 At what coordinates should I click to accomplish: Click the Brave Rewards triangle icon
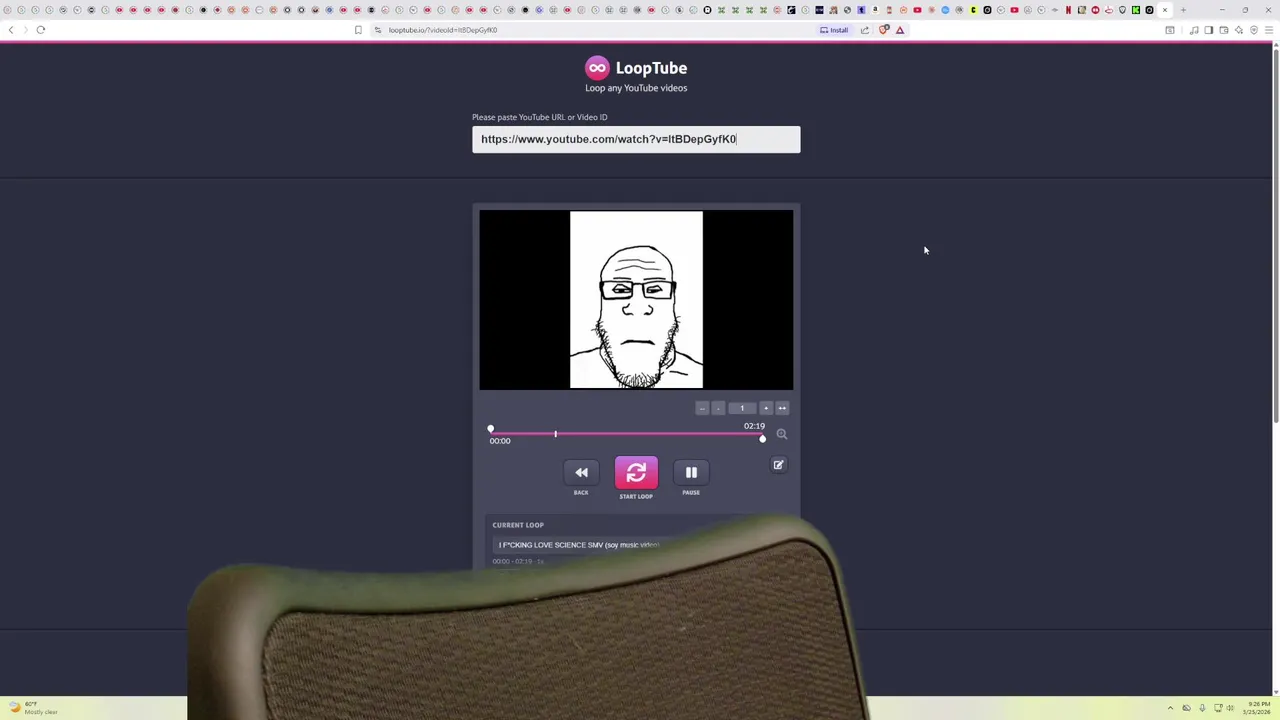pos(900,30)
